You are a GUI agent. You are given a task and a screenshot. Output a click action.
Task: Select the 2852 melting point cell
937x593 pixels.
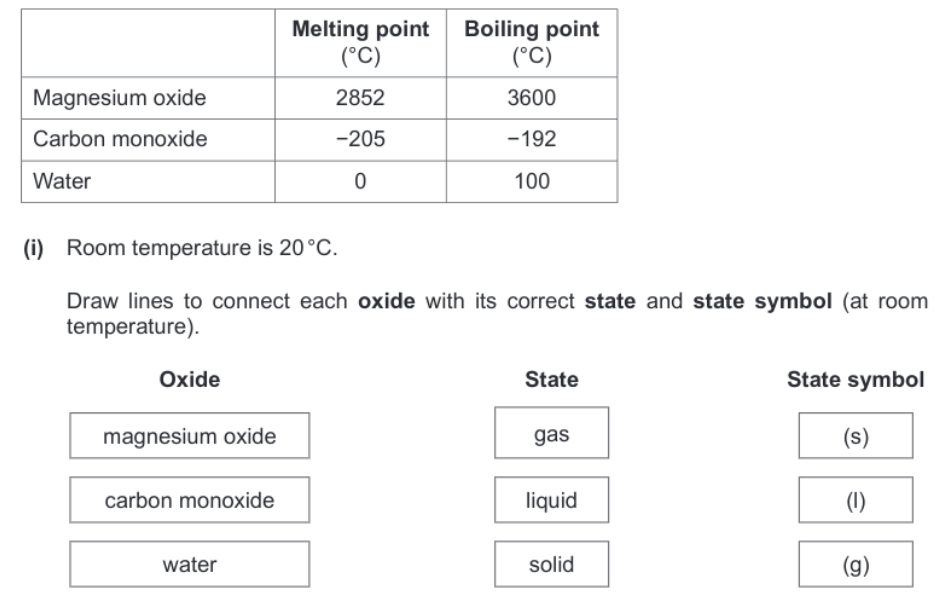(x=360, y=98)
